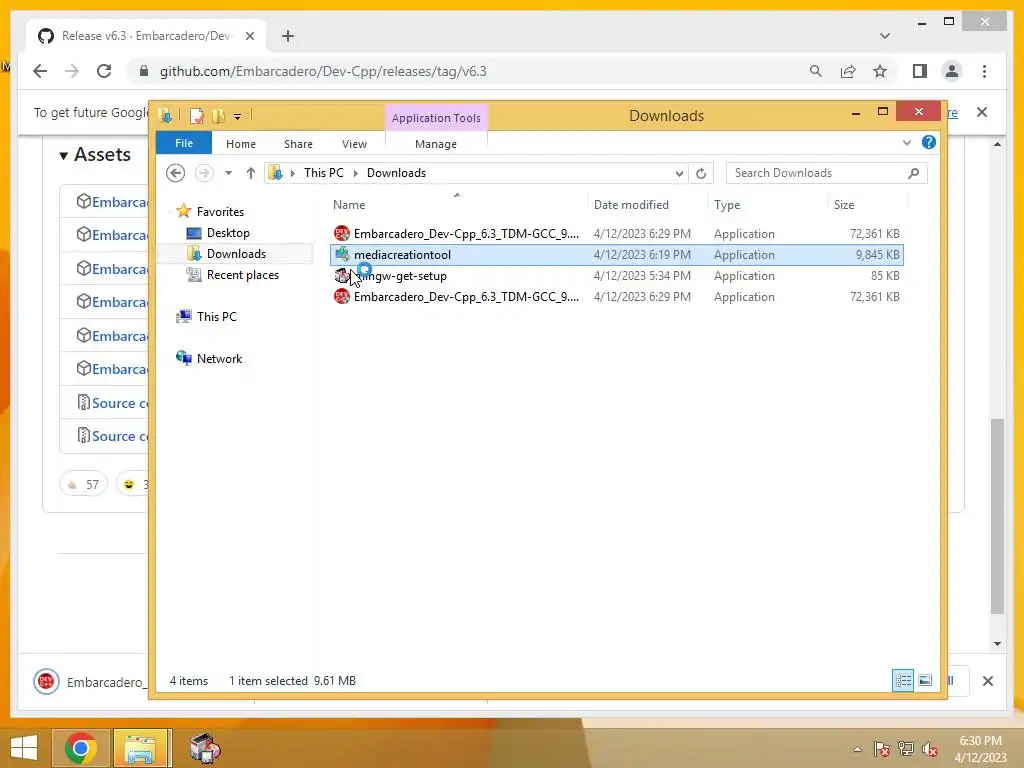Open Windows Start button
The height and width of the screenshot is (768, 1024).
tap(24, 748)
